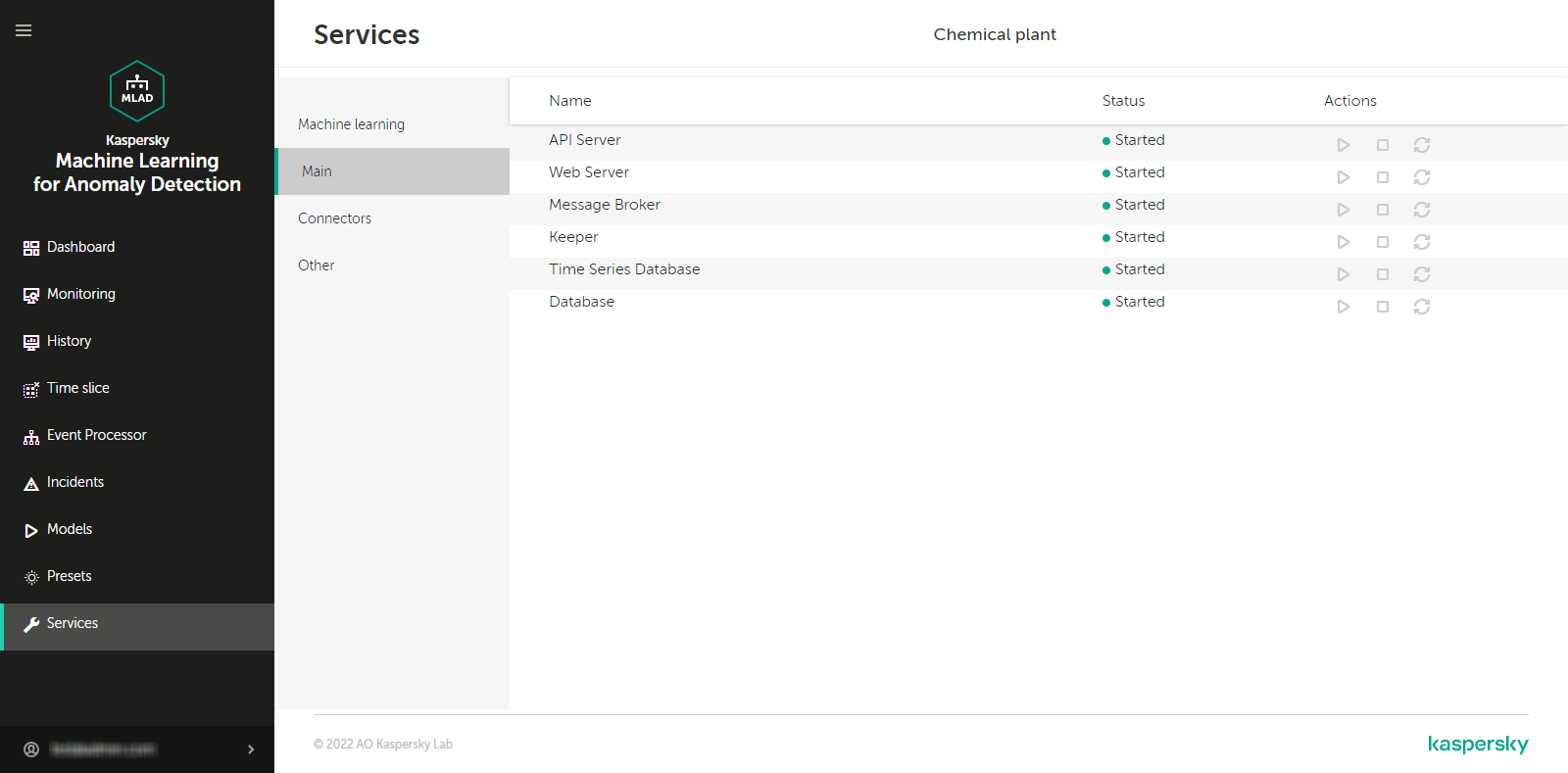
Task: Start the Database service
Action: [x=1343, y=307]
